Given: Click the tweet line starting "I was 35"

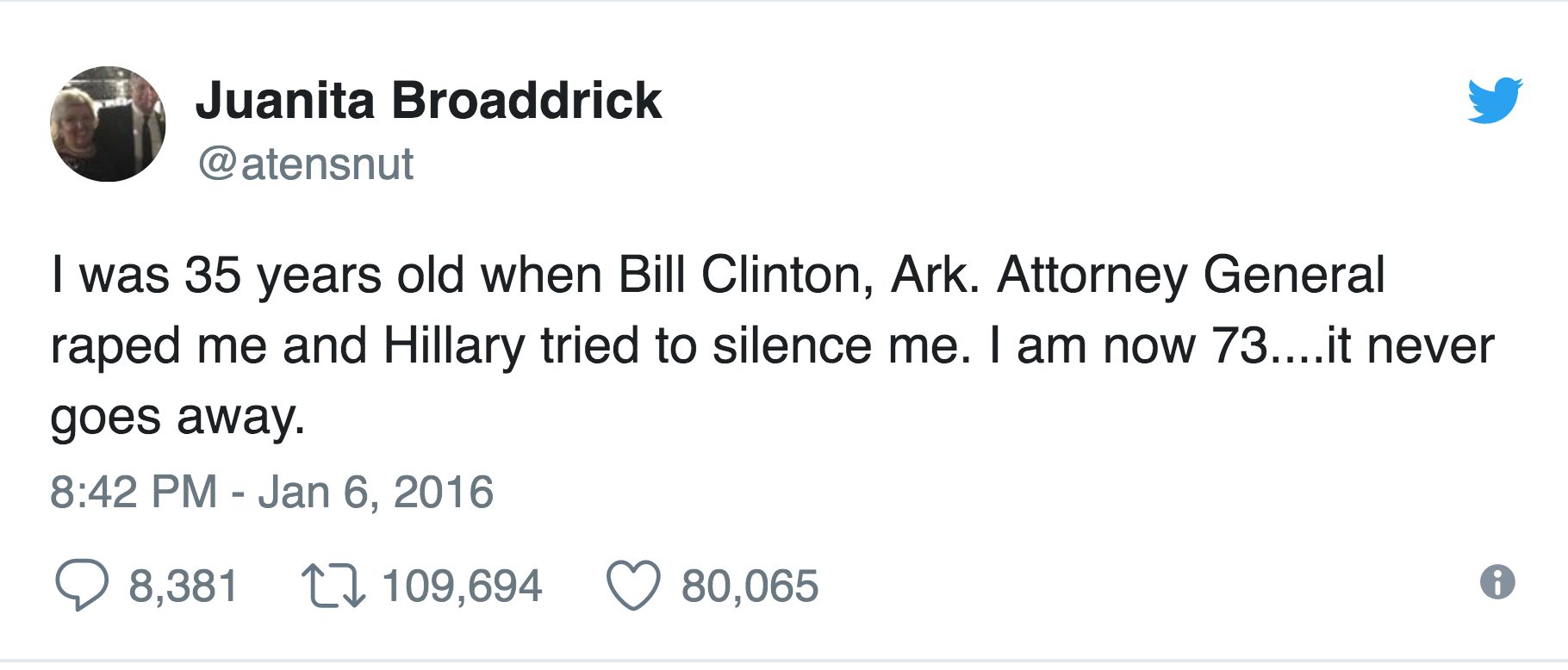Looking at the screenshot, I should tap(717, 276).
